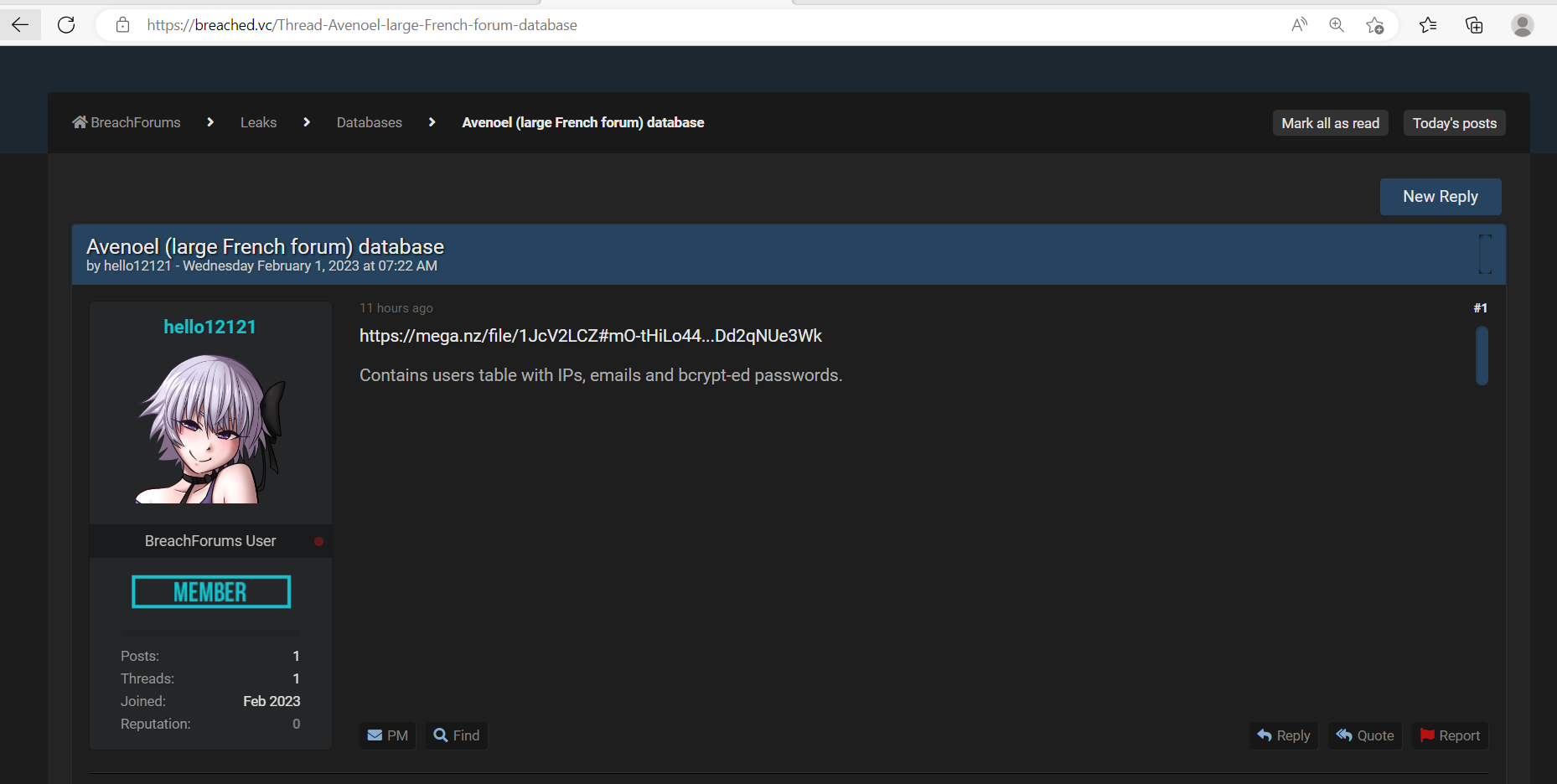Reload the page with refresh icon

click(66, 25)
